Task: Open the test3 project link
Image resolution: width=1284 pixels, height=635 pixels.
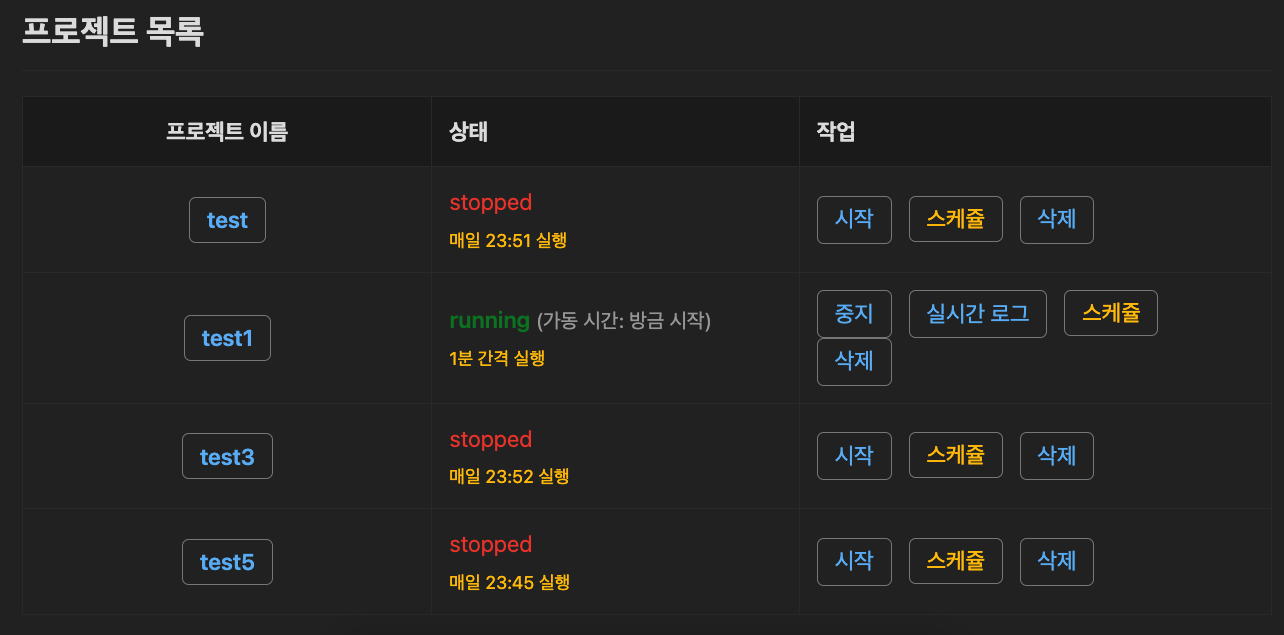Action: coord(227,457)
